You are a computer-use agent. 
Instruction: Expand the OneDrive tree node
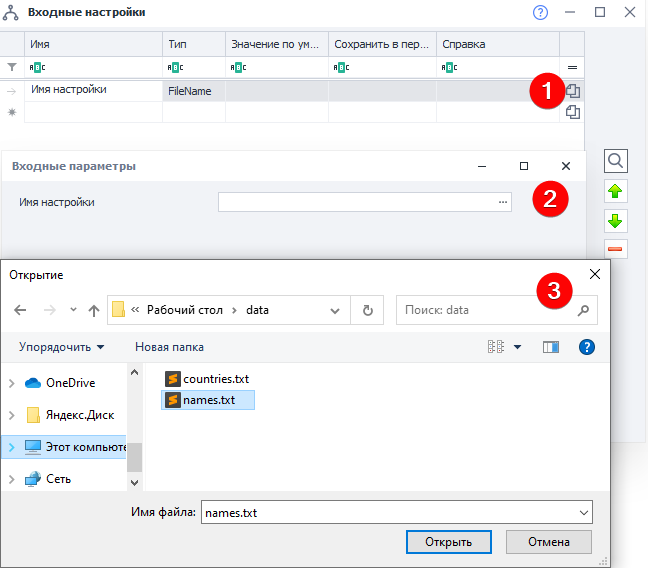pos(12,383)
